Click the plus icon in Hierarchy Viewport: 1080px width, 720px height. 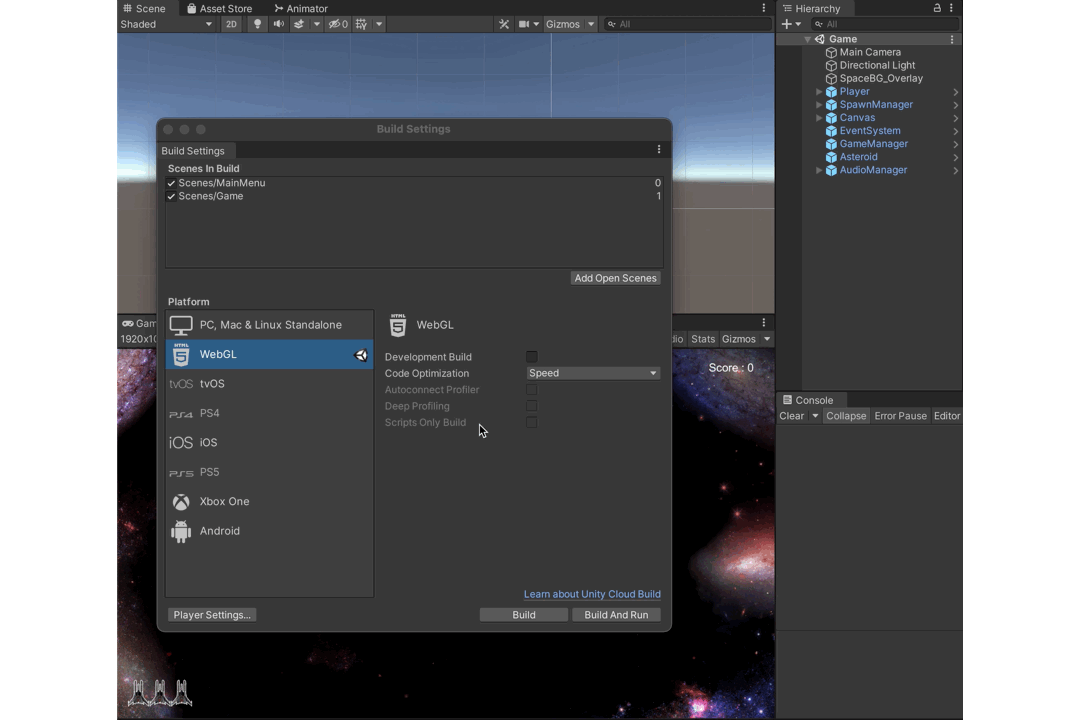tap(787, 24)
